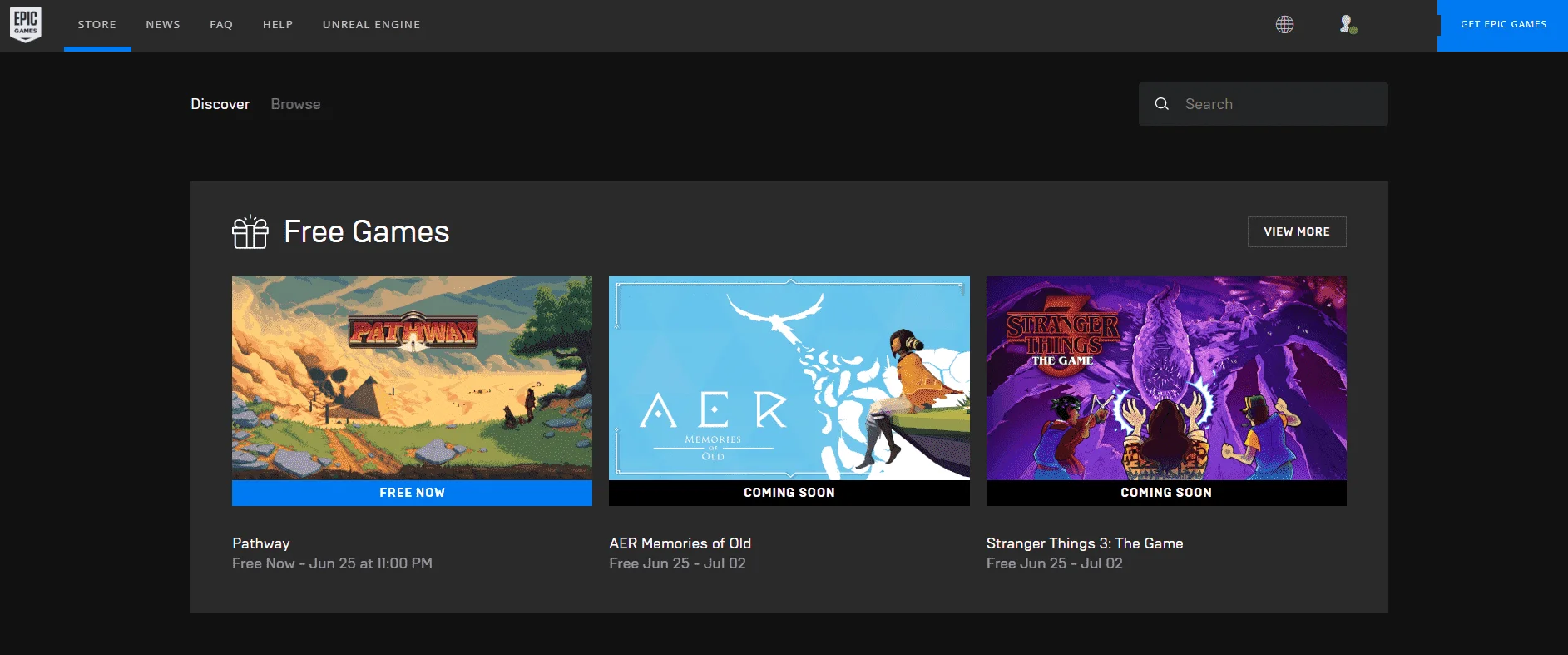The width and height of the screenshot is (1568, 655).
Task: Click the Epic Games logo
Action: click(x=26, y=24)
